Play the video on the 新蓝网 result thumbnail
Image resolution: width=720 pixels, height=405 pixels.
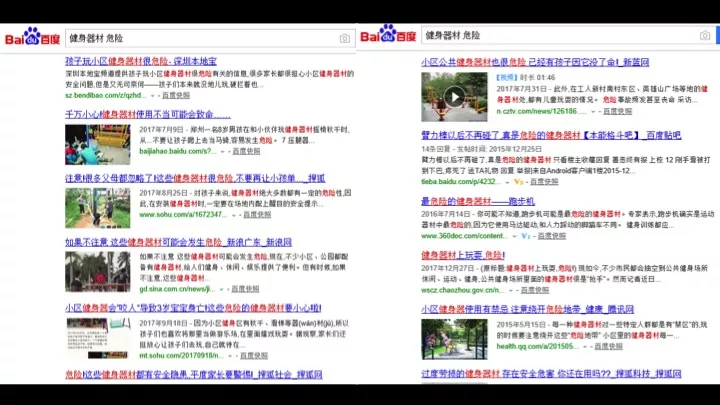coord(454,97)
